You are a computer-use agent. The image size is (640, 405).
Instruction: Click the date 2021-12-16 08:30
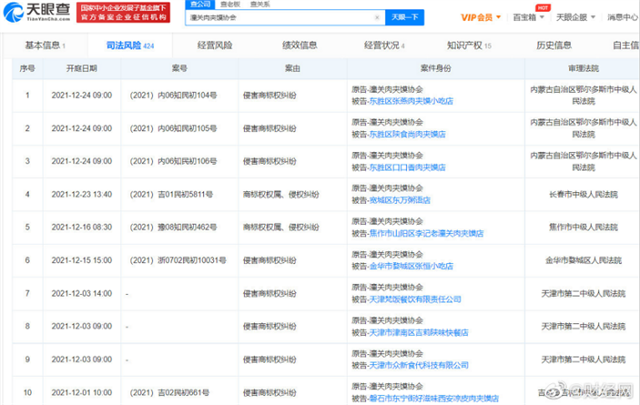click(x=82, y=227)
